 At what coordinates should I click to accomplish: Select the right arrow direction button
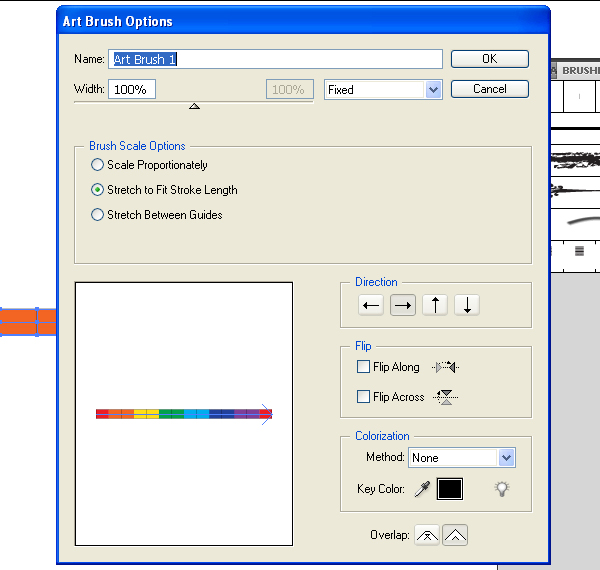coord(403,306)
